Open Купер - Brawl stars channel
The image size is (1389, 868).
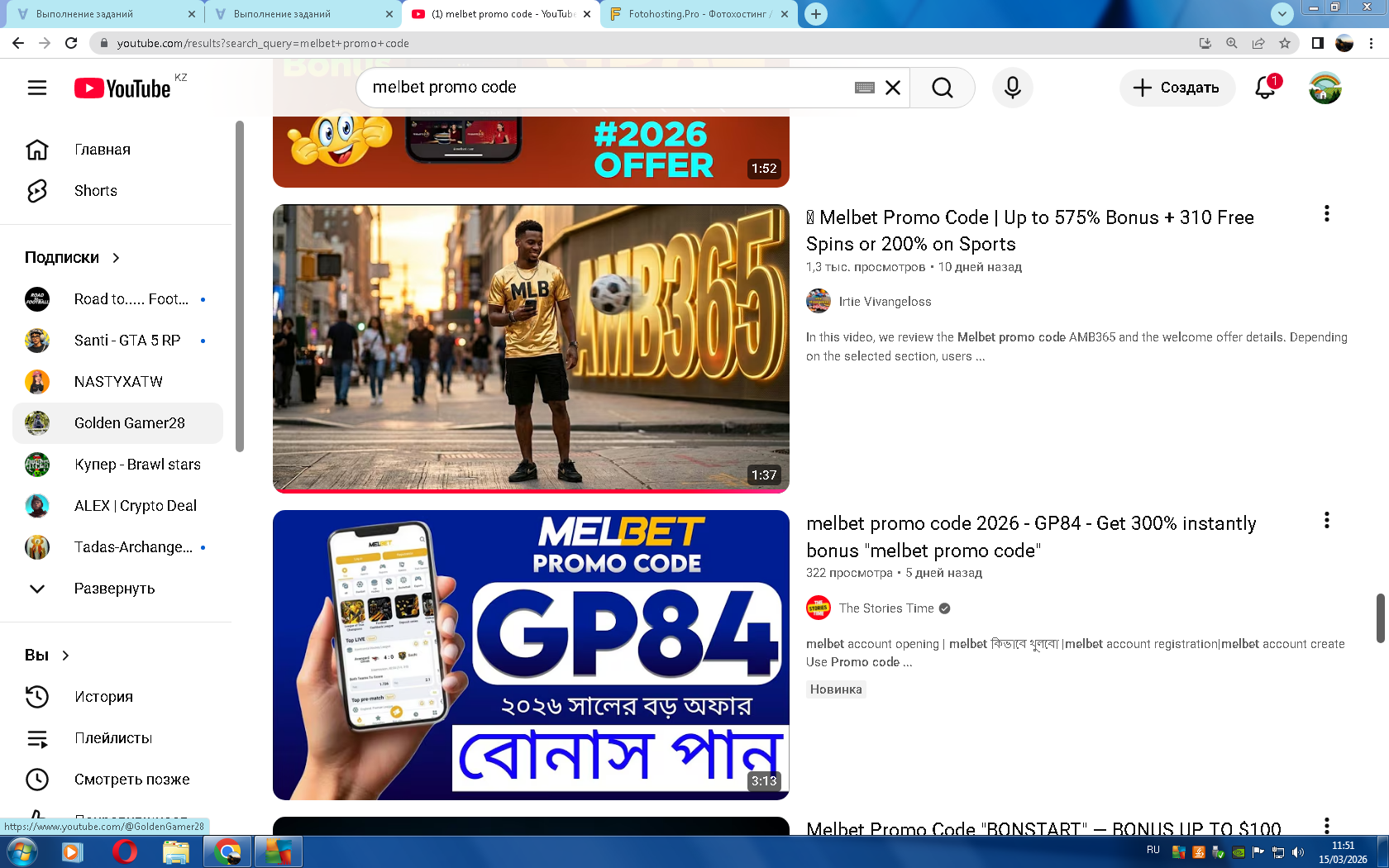117,465
